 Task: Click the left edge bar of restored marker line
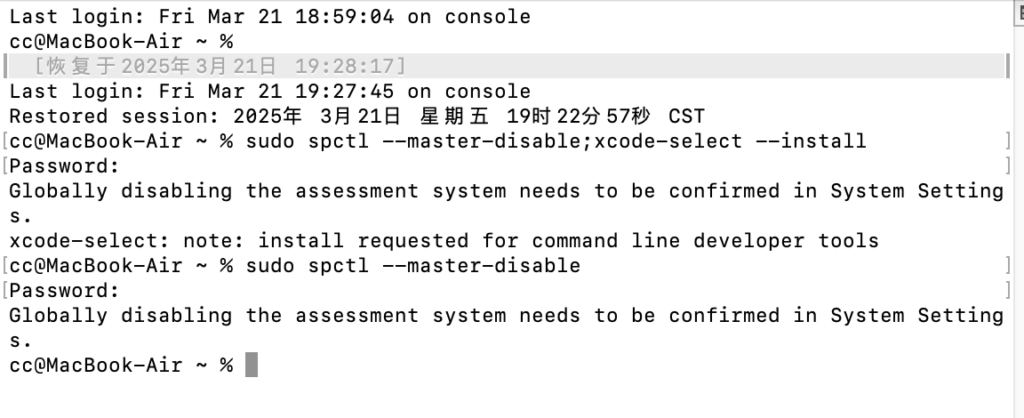[x=6, y=66]
